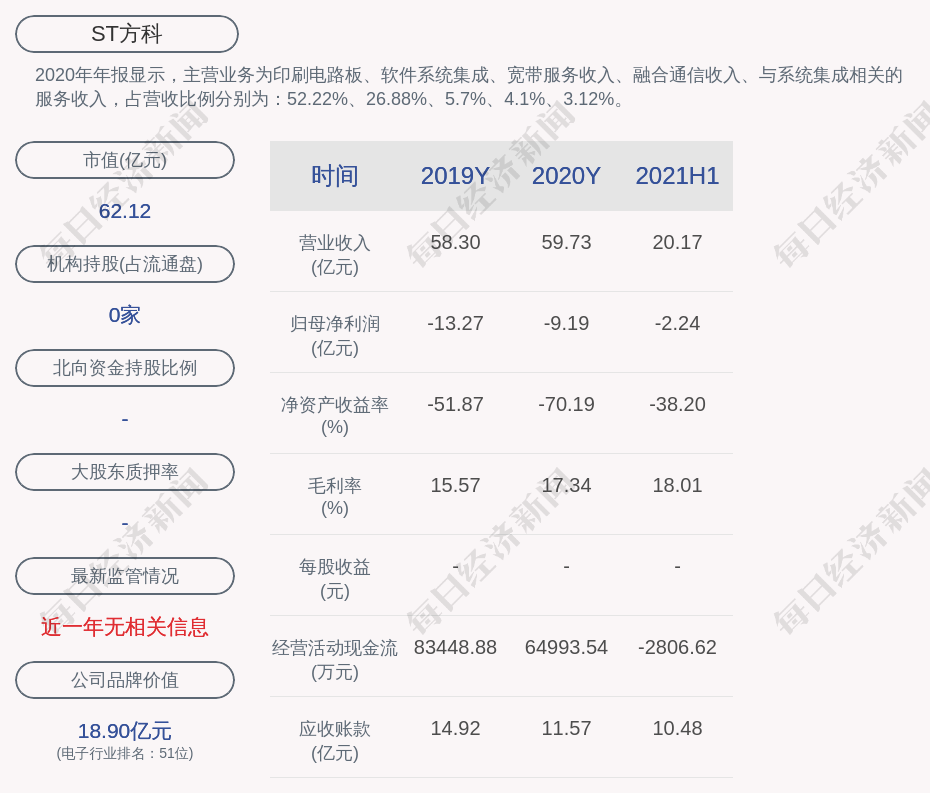Click cash flow value 64993.54
The width and height of the screenshot is (930, 793).
[x=566, y=648]
